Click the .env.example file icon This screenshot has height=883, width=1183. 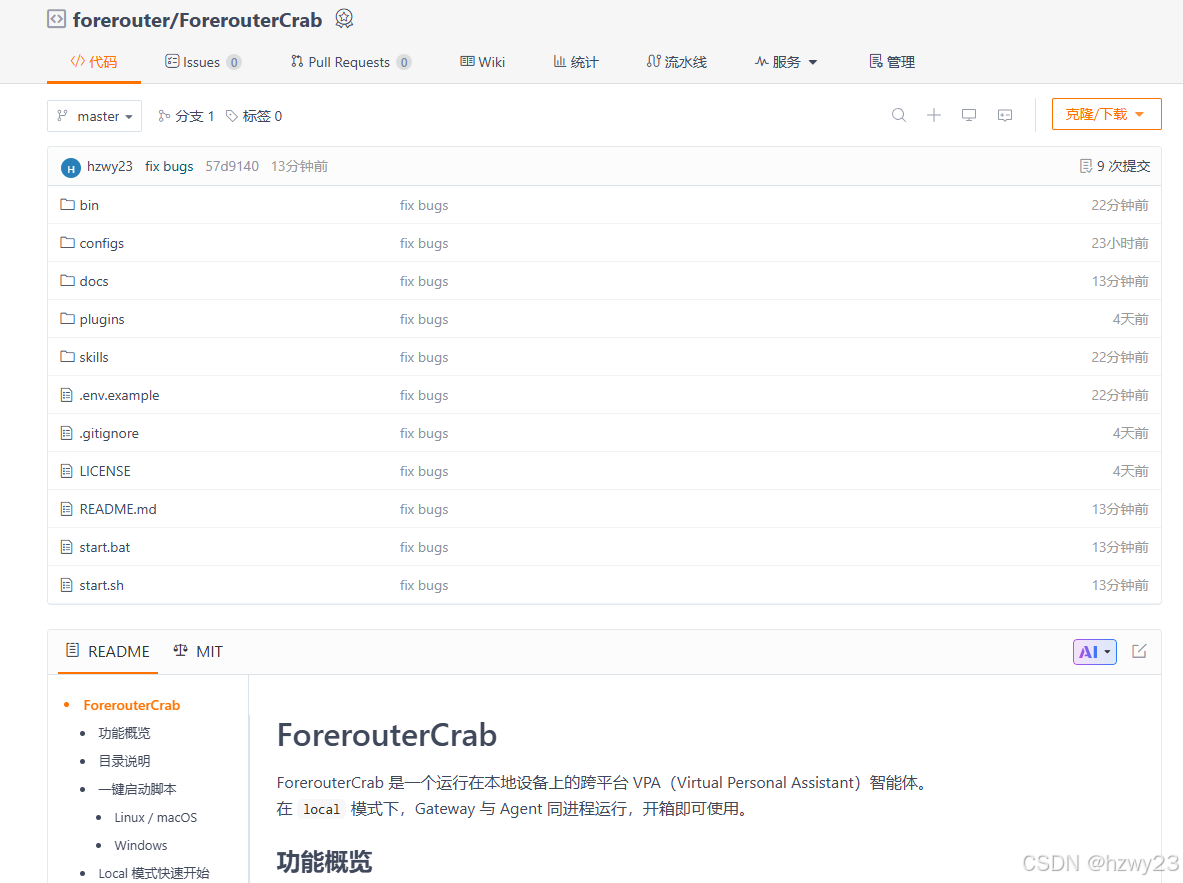click(x=66, y=395)
